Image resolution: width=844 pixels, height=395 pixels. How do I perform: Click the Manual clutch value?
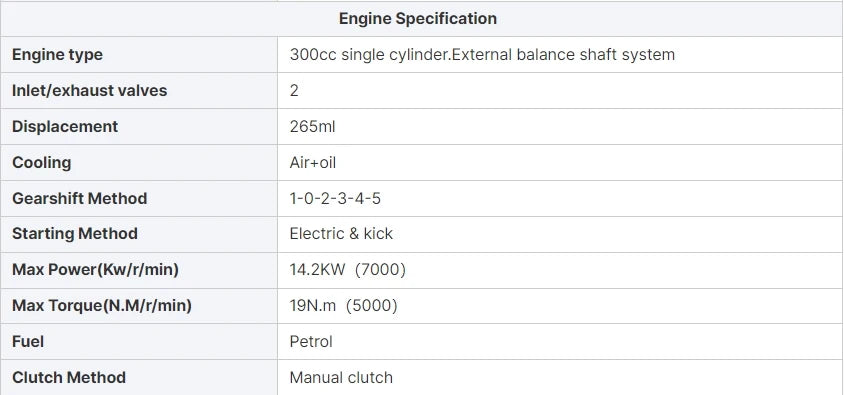[341, 377]
